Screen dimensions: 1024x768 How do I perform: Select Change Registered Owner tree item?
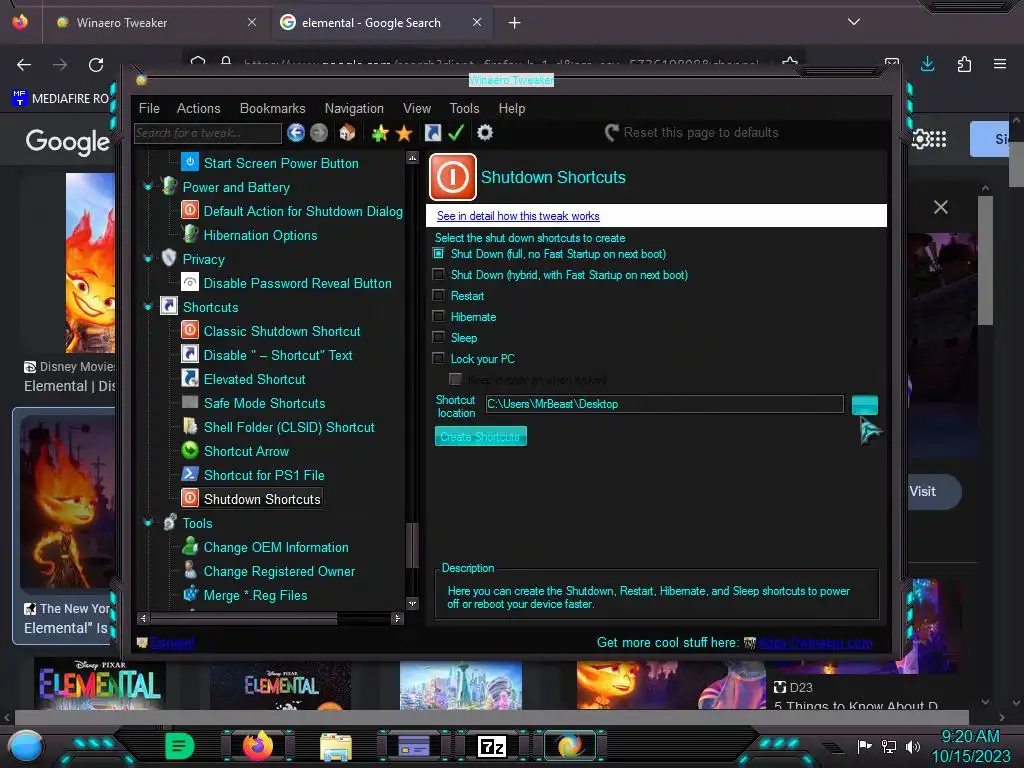(280, 571)
